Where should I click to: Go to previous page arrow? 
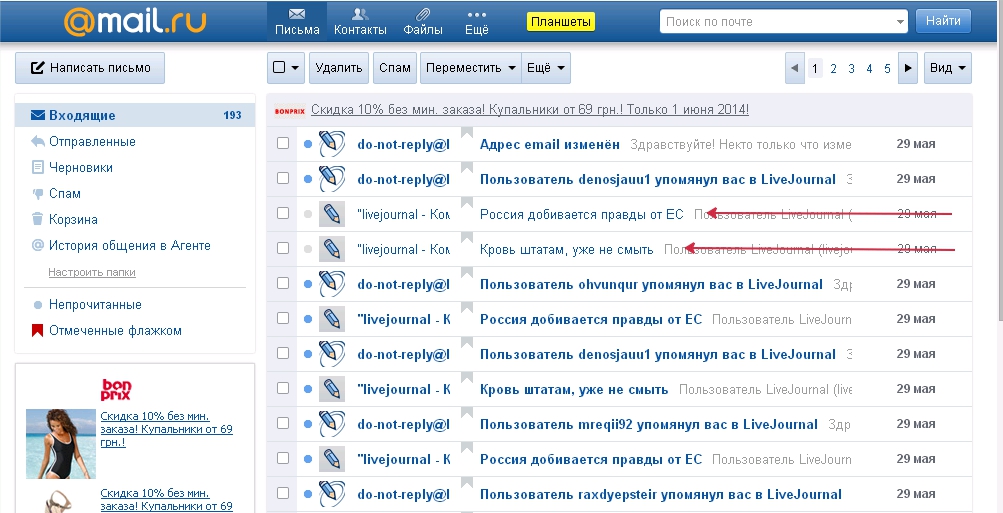(x=794, y=68)
